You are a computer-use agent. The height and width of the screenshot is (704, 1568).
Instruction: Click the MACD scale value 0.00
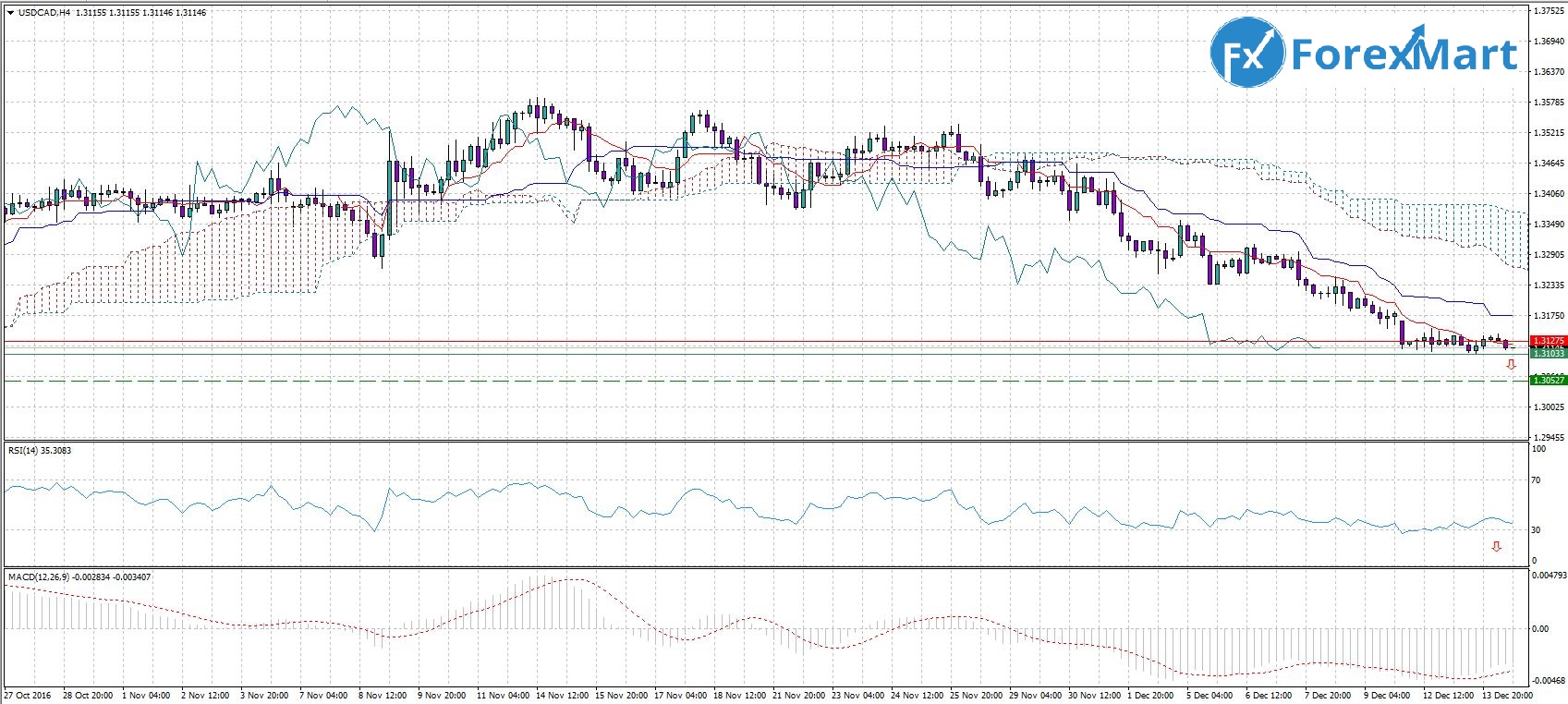pyautogui.click(x=1541, y=629)
